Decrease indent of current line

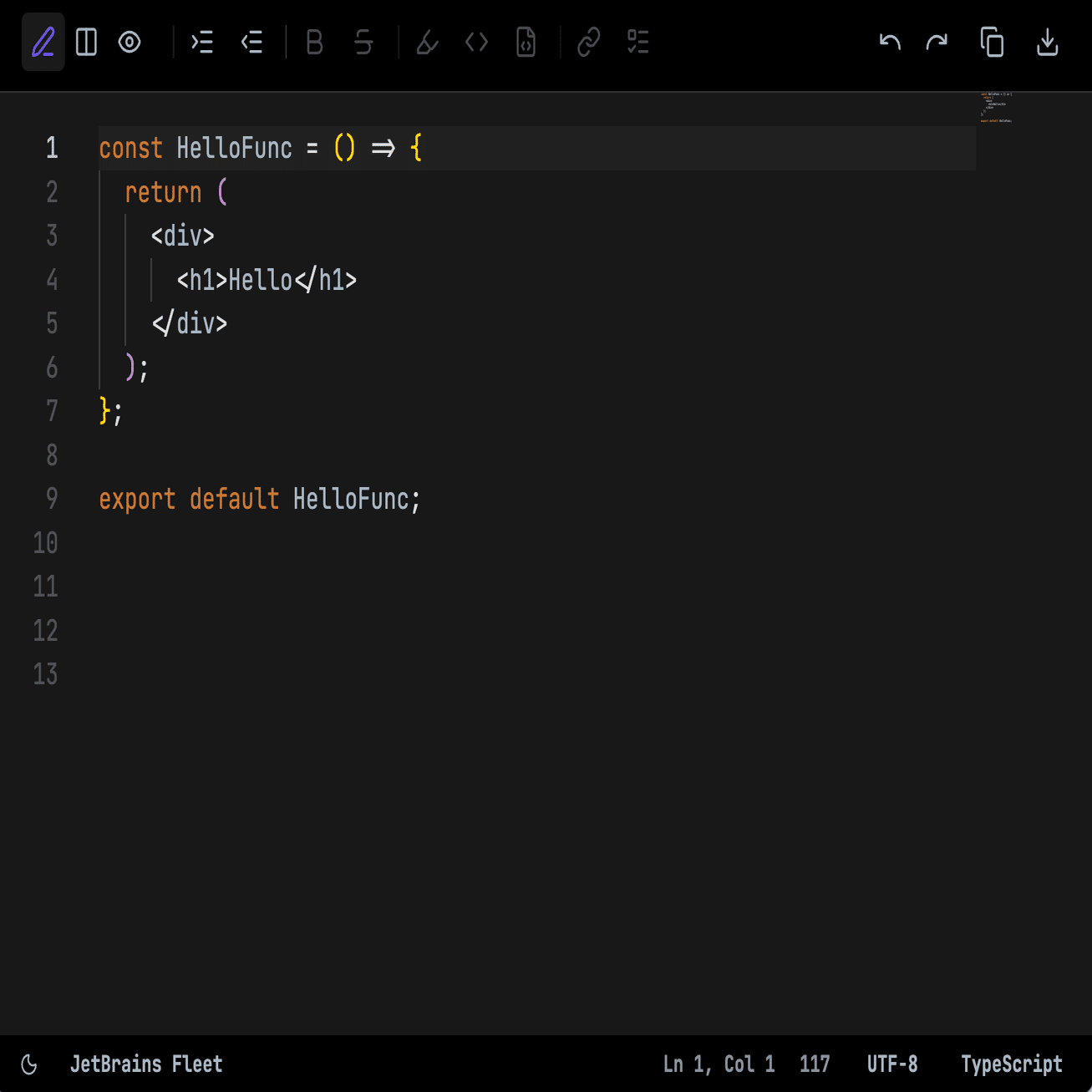251,42
